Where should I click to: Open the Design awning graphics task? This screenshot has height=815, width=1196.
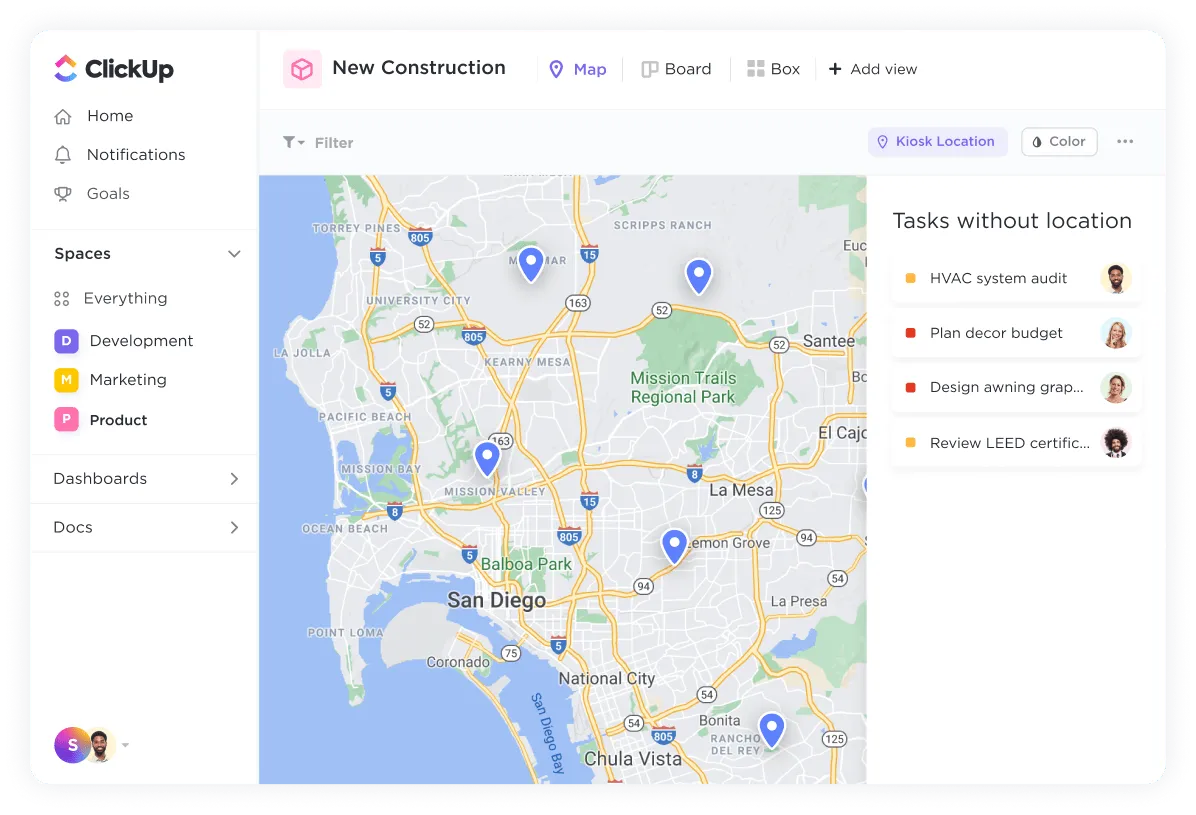(1016, 388)
